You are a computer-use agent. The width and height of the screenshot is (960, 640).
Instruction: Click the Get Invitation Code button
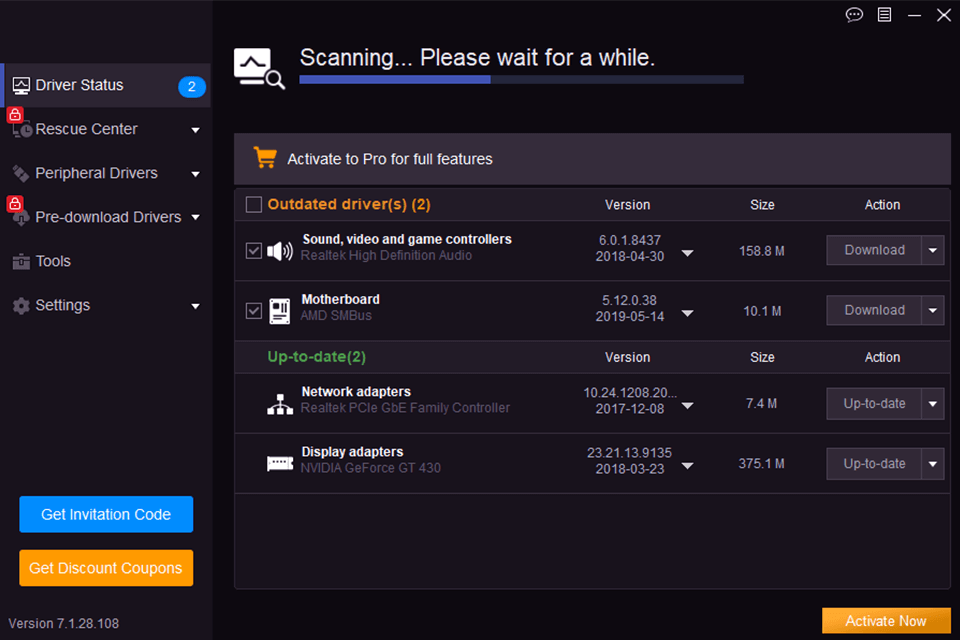(106, 515)
